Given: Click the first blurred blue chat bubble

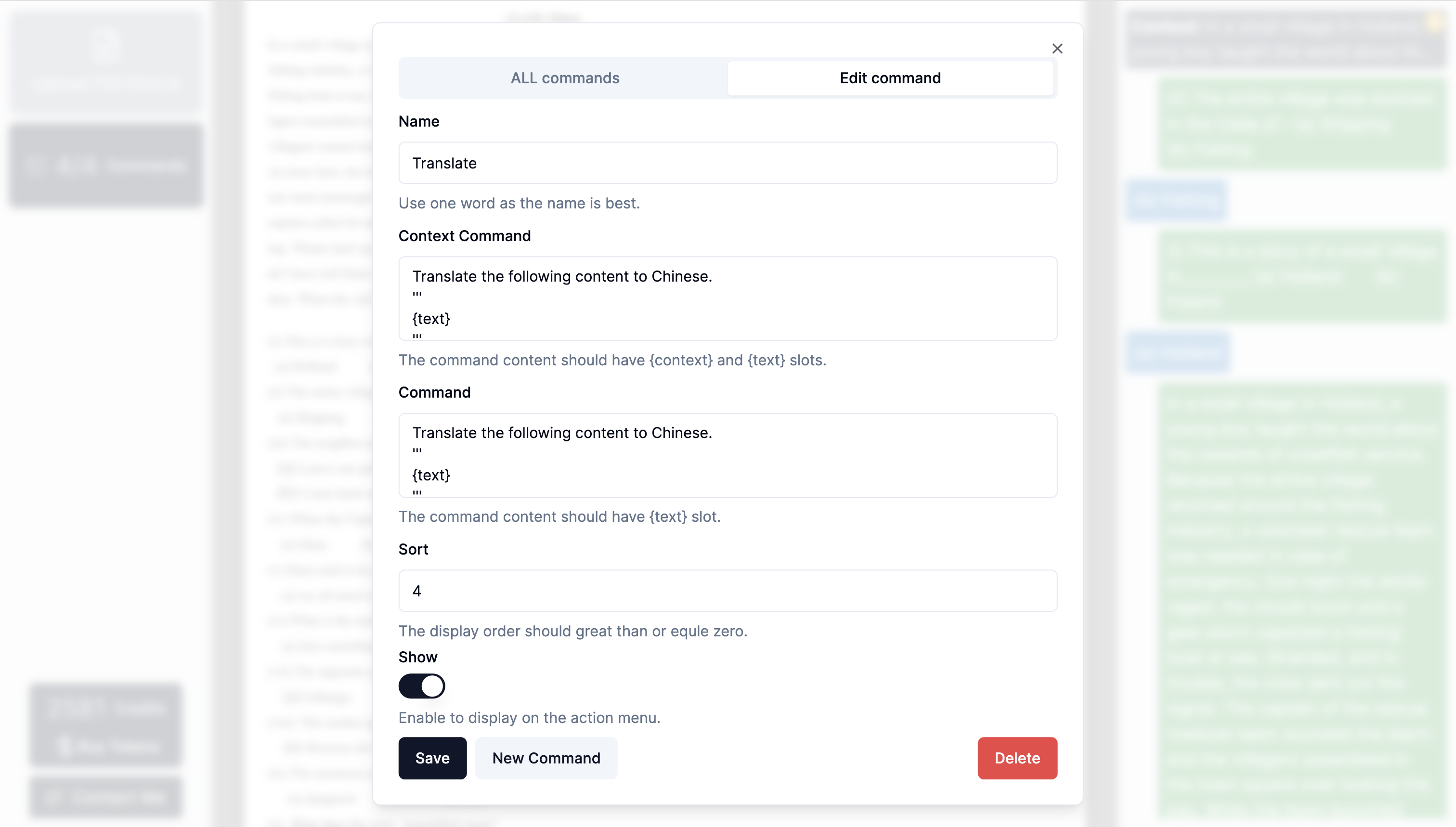Looking at the screenshot, I should pos(1177,201).
